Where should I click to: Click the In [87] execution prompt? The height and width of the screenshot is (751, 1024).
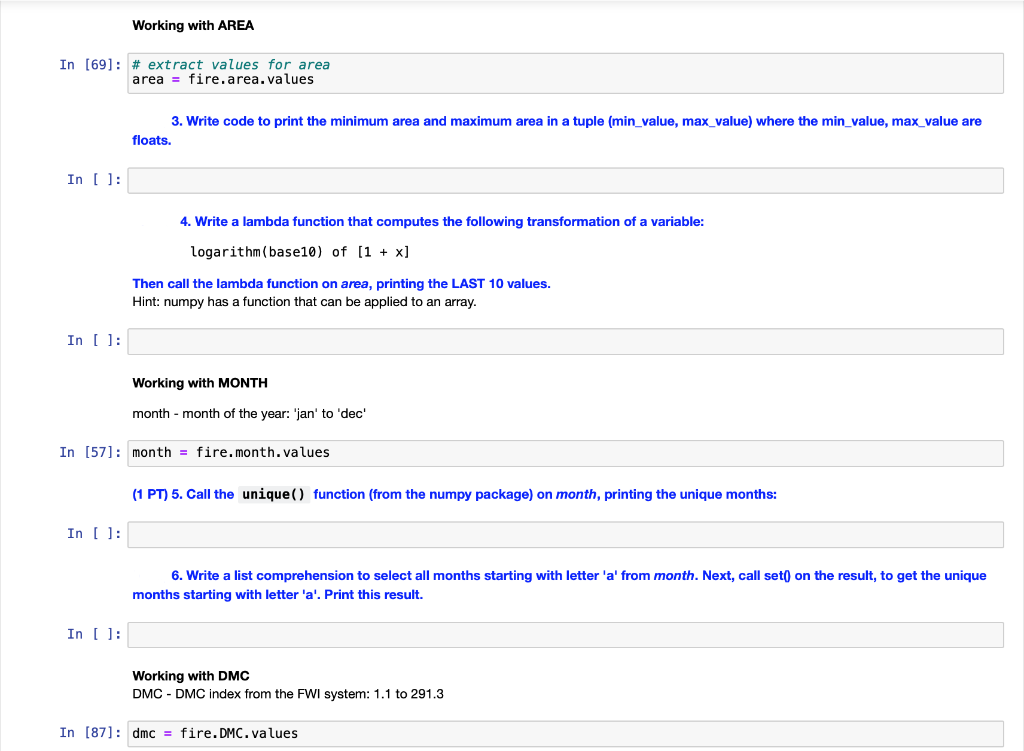(91, 732)
